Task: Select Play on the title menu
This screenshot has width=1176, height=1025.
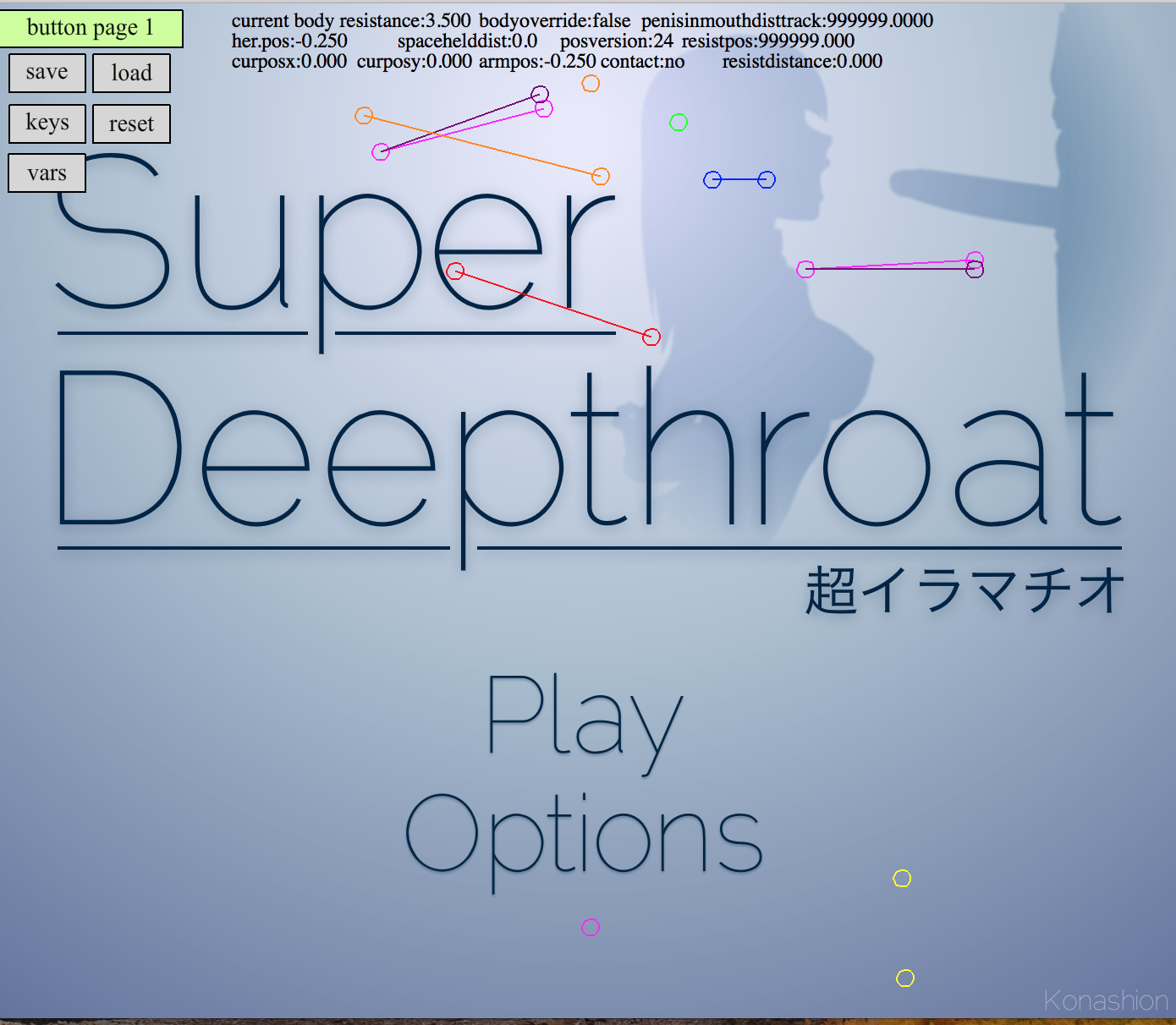Action: click(x=584, y=720)
